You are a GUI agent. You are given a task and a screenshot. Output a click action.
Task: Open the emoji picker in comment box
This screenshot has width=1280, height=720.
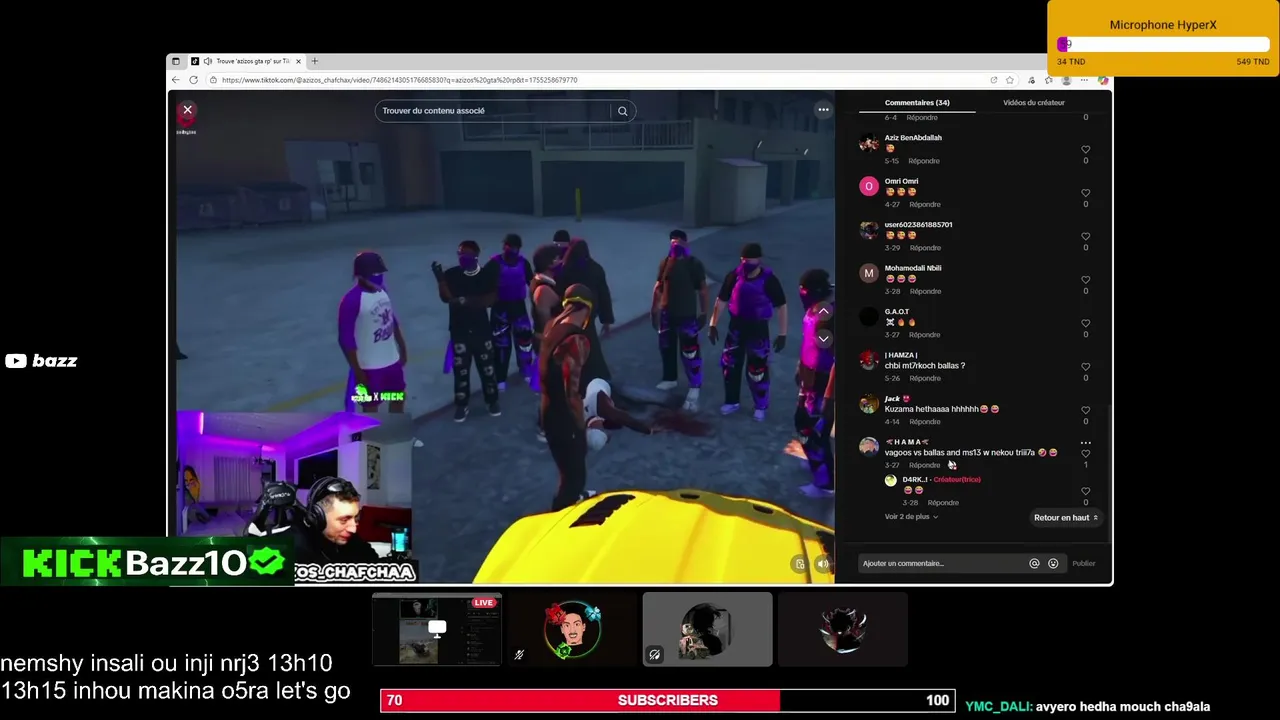coord(1053,564)
